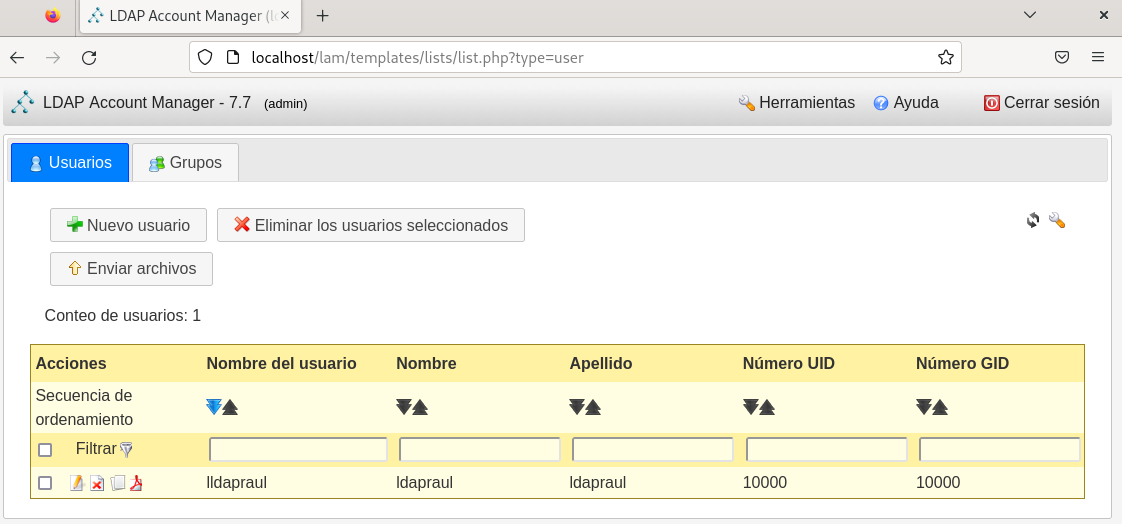The width and height of the screenshot is (1122, 524).
Task: Open the Herramientas menu
Action: (796, 102)
